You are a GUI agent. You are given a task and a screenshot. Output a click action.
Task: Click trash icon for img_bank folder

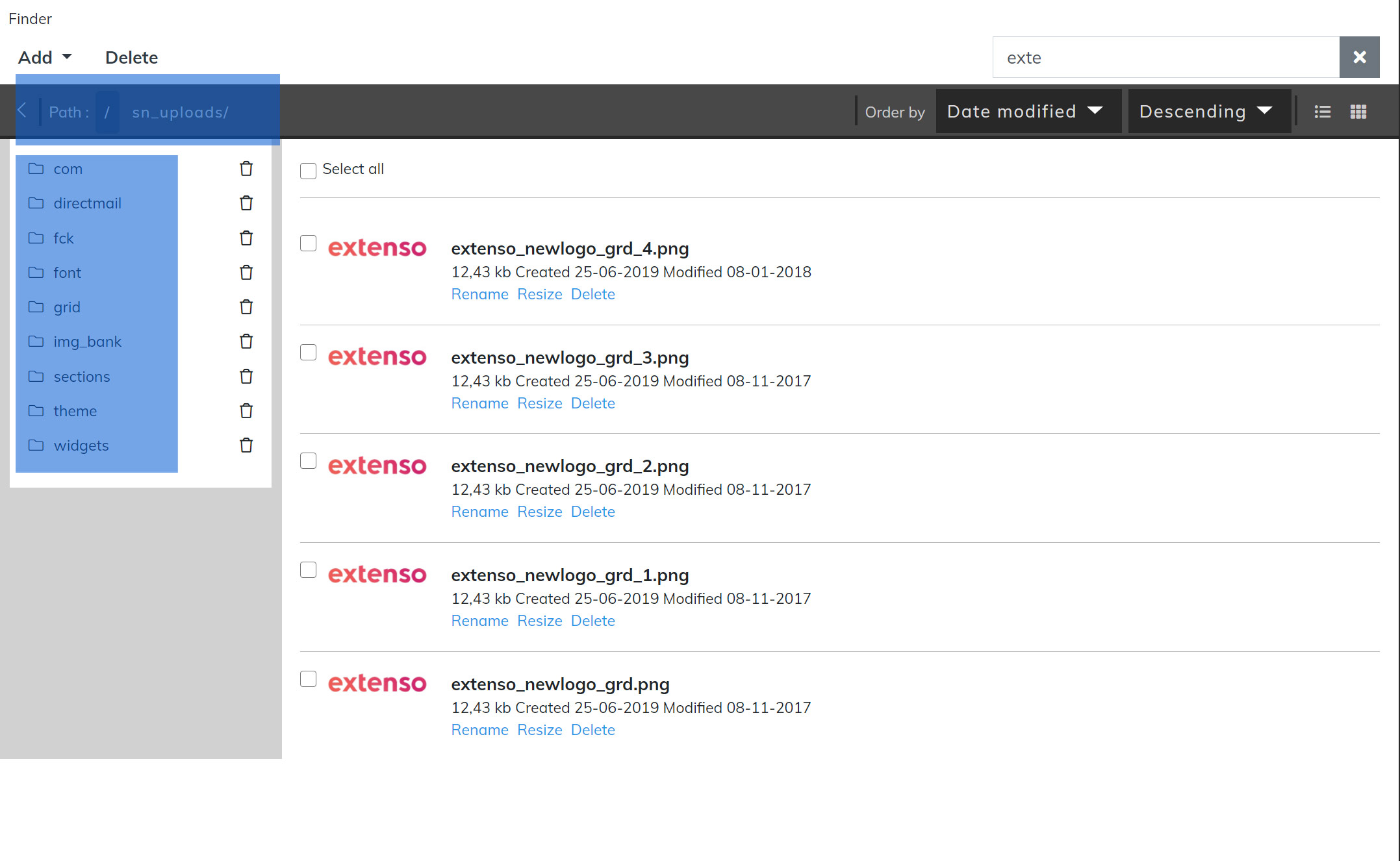[246, 342]
